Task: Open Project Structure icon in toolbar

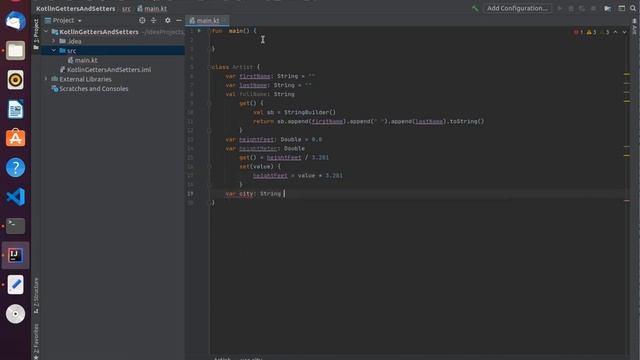Action: pos(622,8)
